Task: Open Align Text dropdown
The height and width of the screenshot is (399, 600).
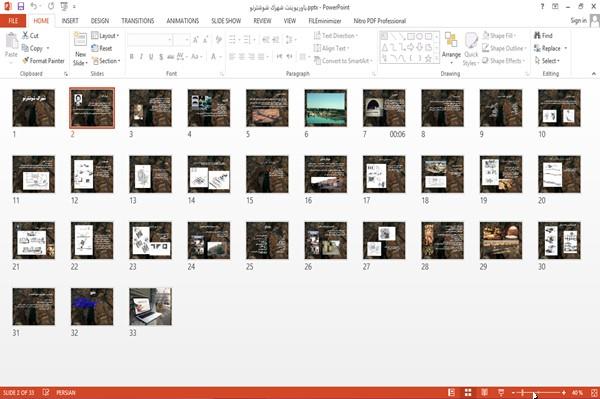Action: coord(331,48)
